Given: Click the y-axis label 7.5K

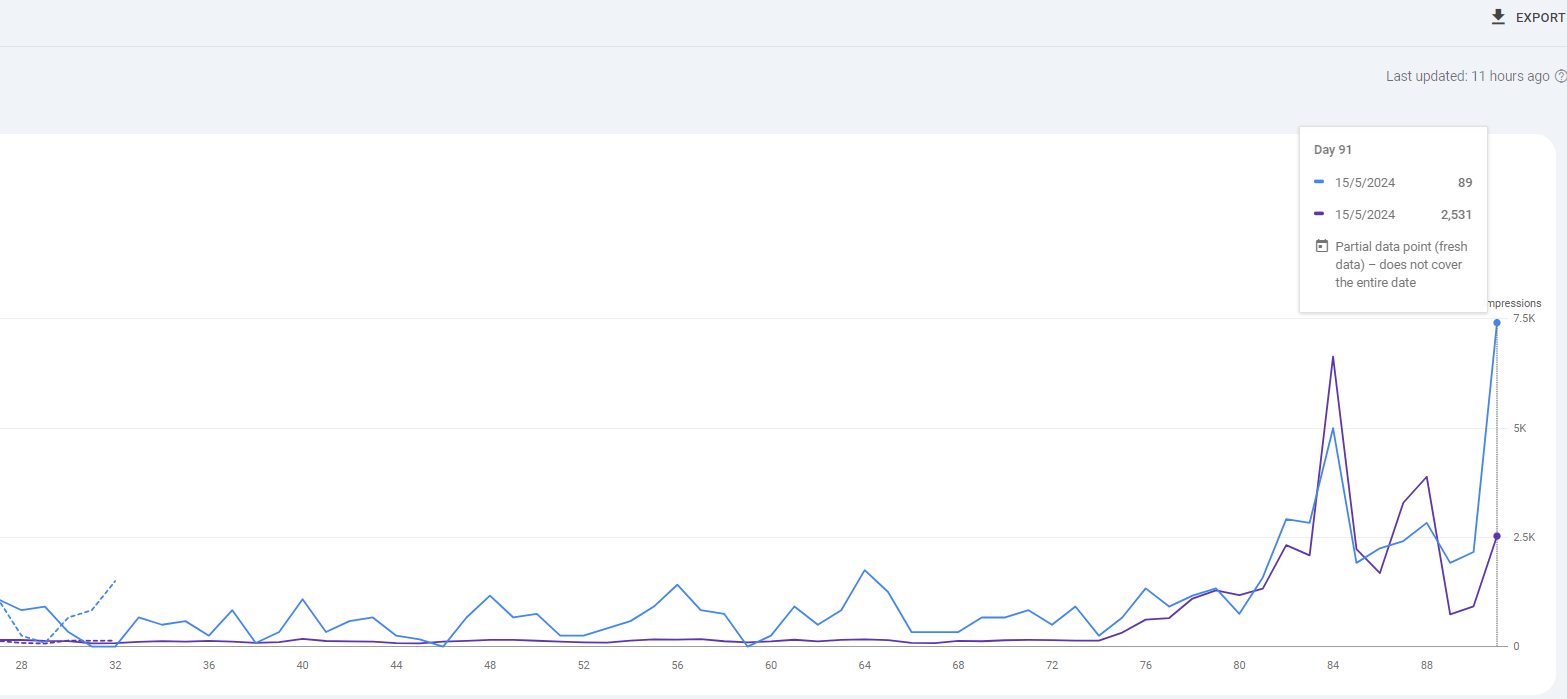Looking at the screenshot, I should click(1524, 318).
